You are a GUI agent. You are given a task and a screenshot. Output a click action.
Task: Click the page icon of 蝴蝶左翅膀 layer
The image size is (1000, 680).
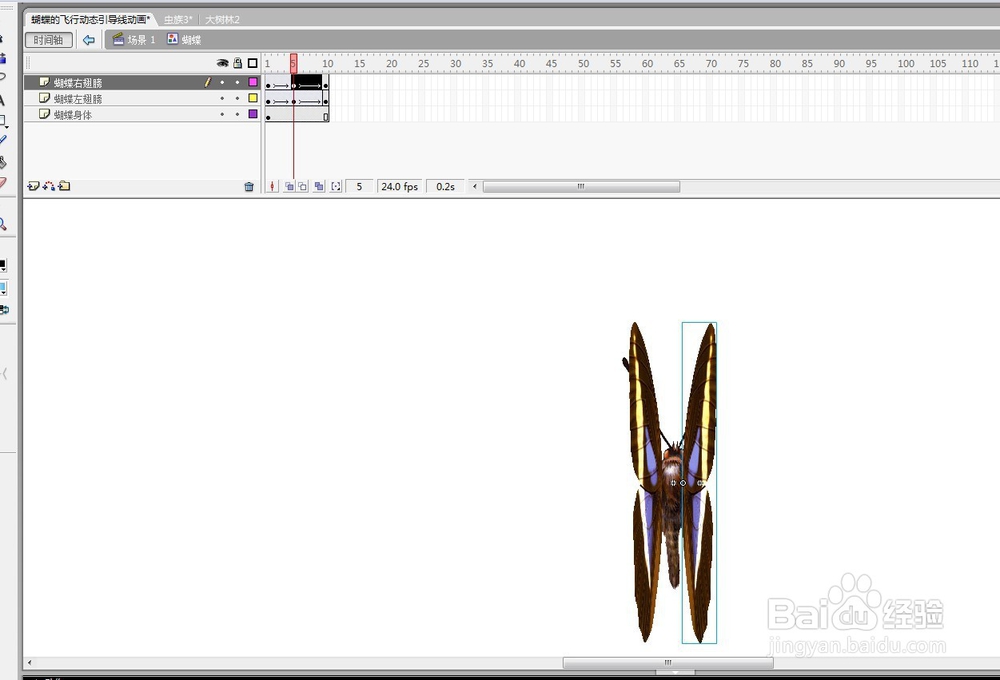[x=44, y=98]
